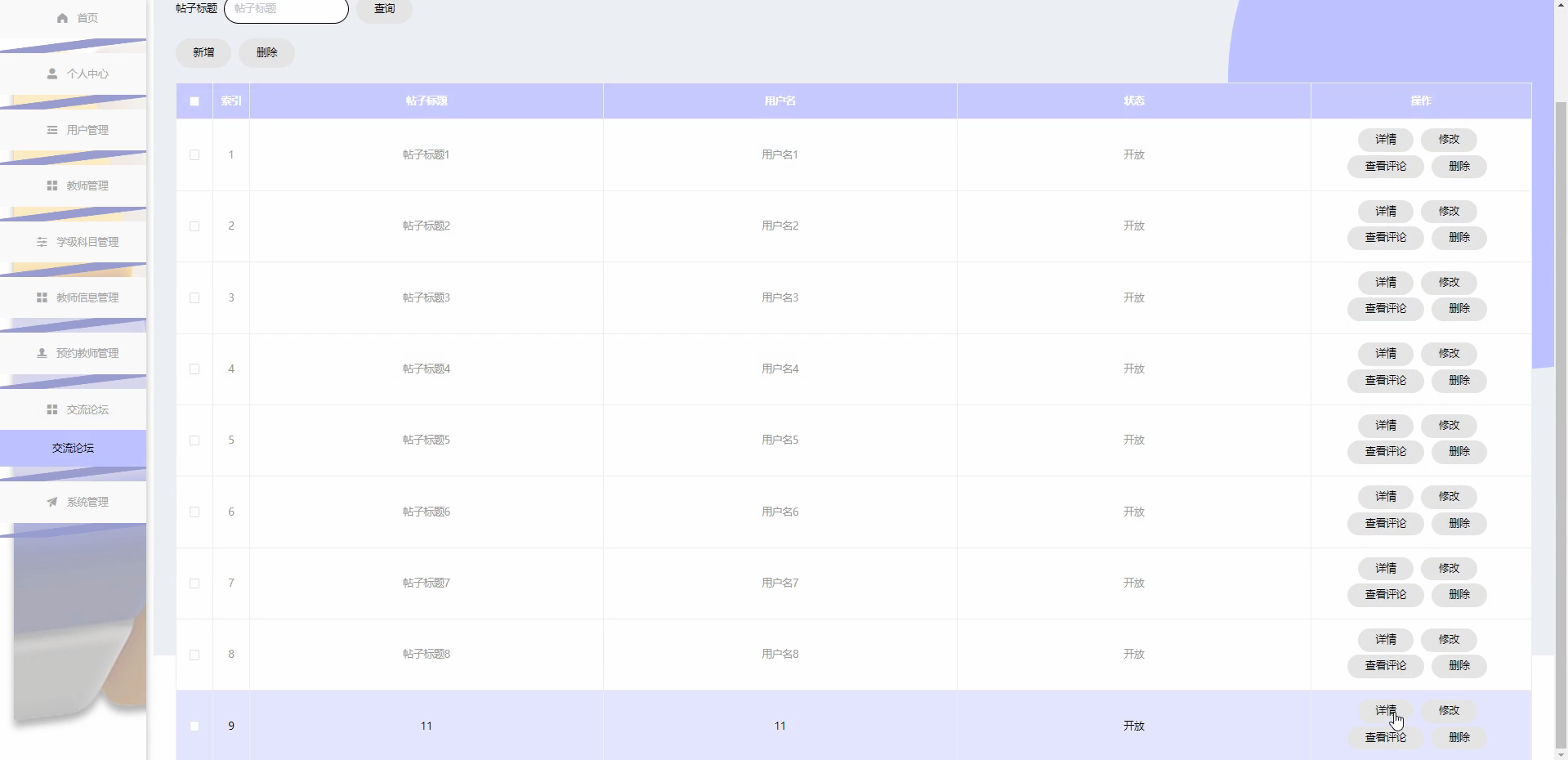
Task: Expand the 教师管理 menu
Action: (74, 186)
